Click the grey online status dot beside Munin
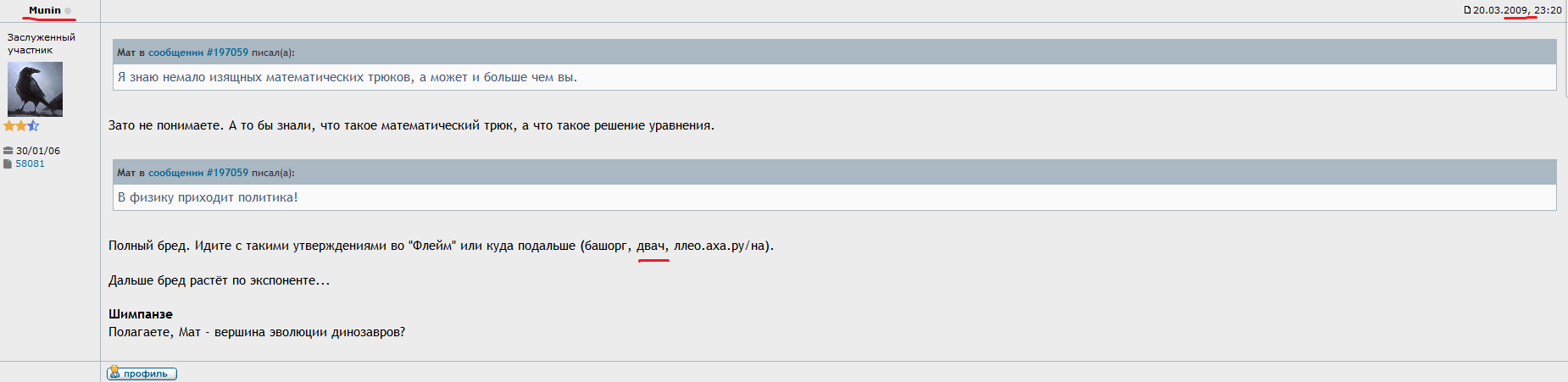 pos(68,11)
